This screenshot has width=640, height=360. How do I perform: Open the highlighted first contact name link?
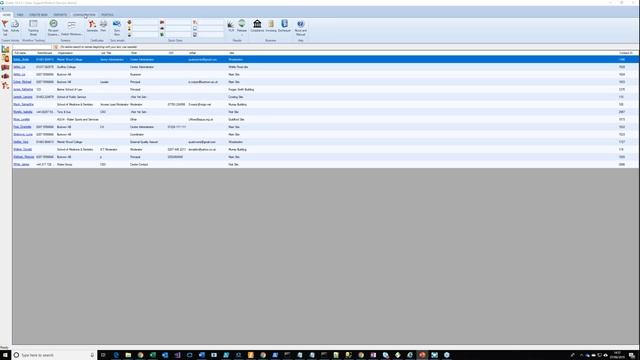tap(21, 60)
